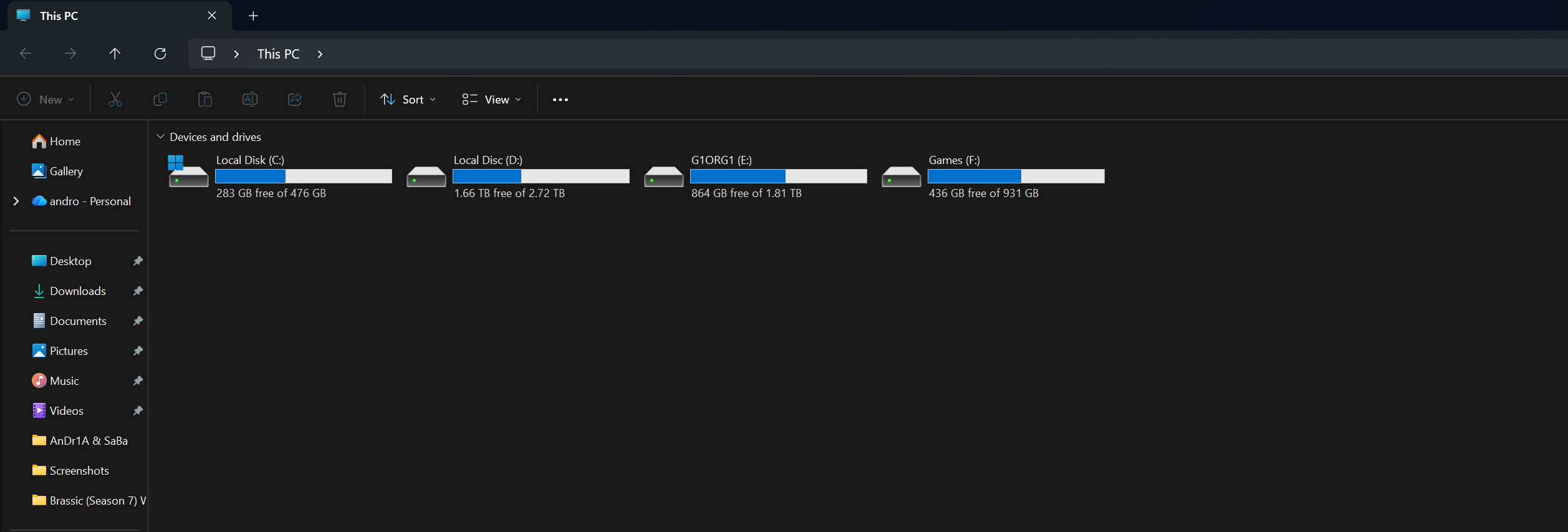This screenshot has width=1568, height=532.
Task: Click the Copy icon in toolbar
Action: [160, 99]
